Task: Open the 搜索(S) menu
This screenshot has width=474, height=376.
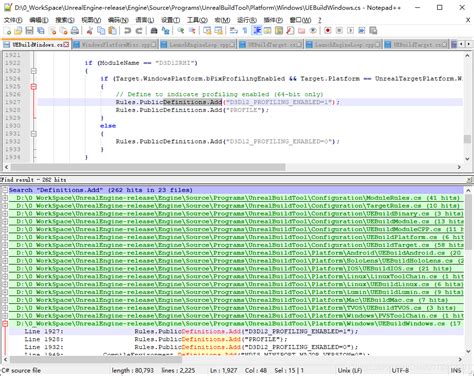Action: tap(65, 20)
